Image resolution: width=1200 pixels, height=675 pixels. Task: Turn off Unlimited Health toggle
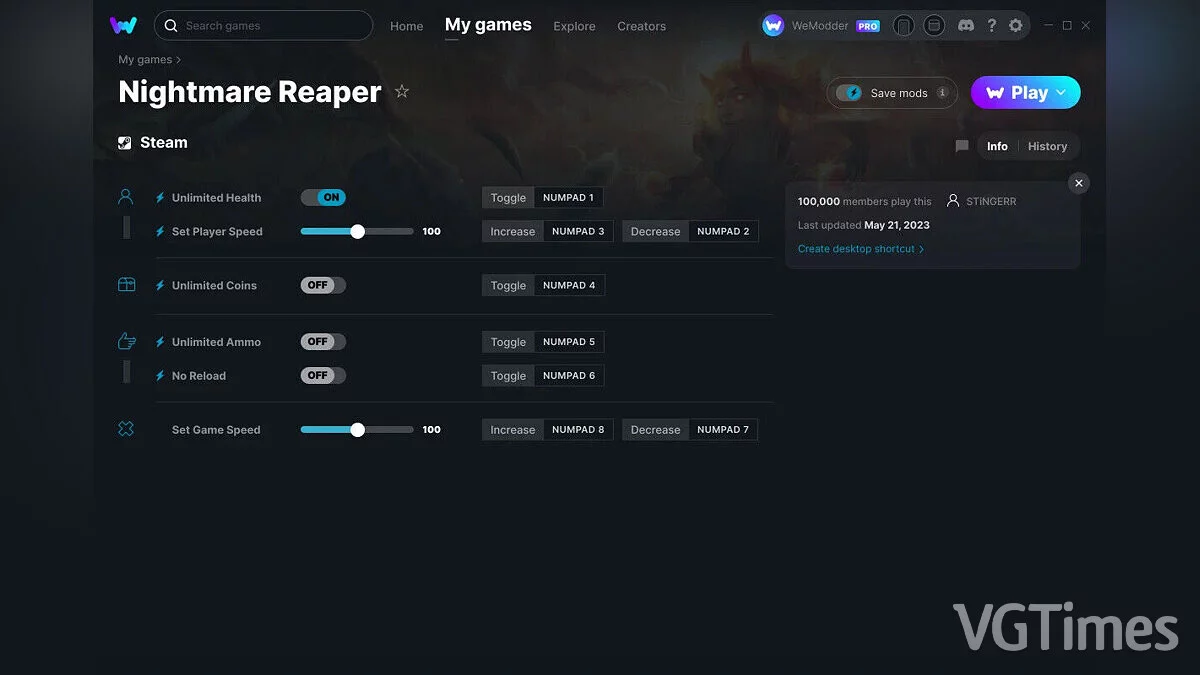[x=323, y=197]
